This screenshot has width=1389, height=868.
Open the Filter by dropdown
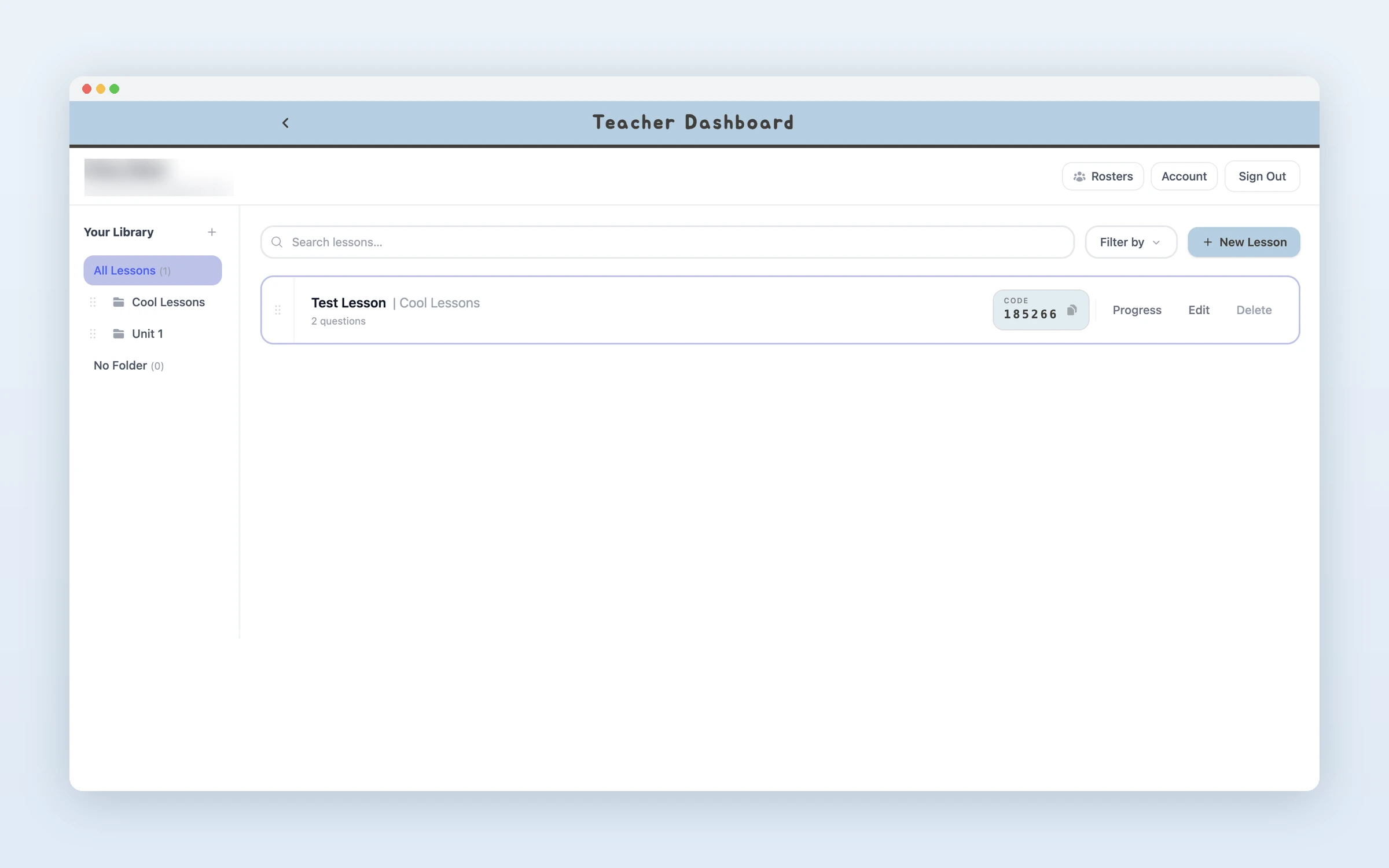(x=1131, y=242)
